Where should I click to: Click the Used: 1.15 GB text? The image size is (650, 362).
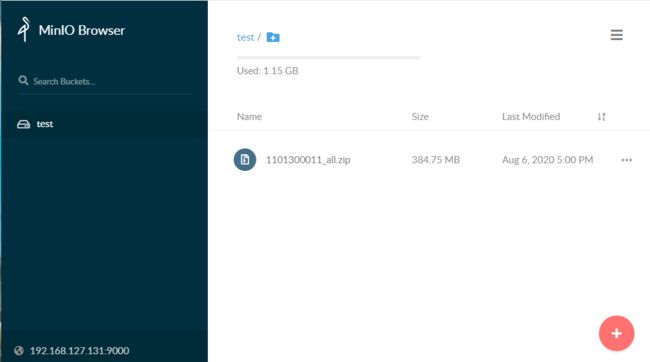(x=267, y=70)
